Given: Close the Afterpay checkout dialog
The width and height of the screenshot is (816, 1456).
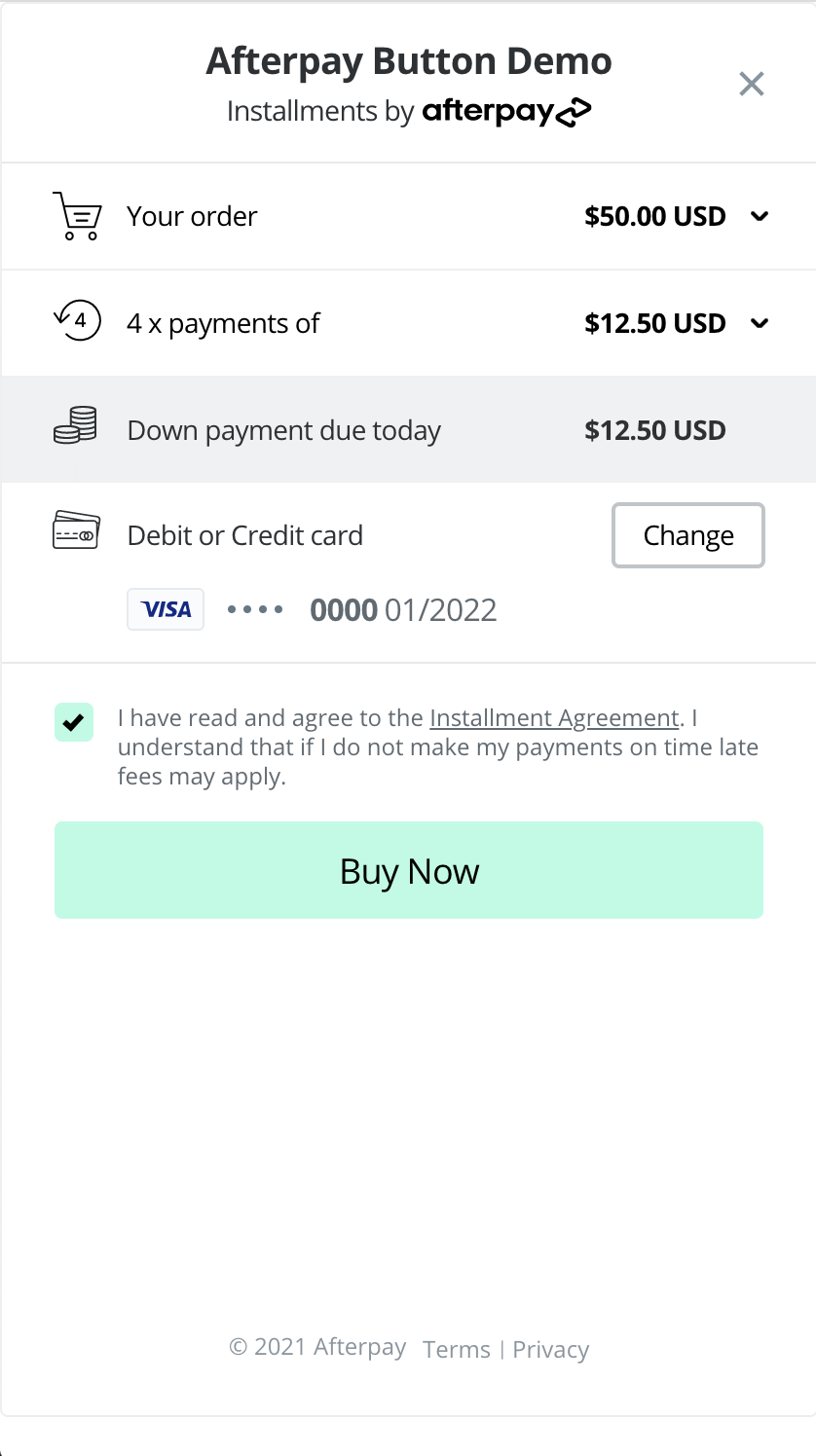Looking at the screenshot, I should tap(751, 84).
